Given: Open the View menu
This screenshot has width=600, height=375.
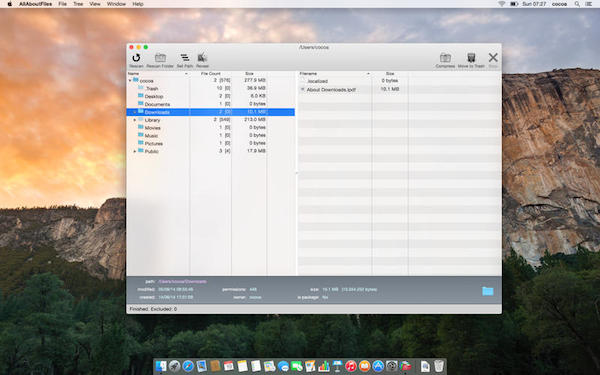Looking at the screenshot, I should pos(95,4).
